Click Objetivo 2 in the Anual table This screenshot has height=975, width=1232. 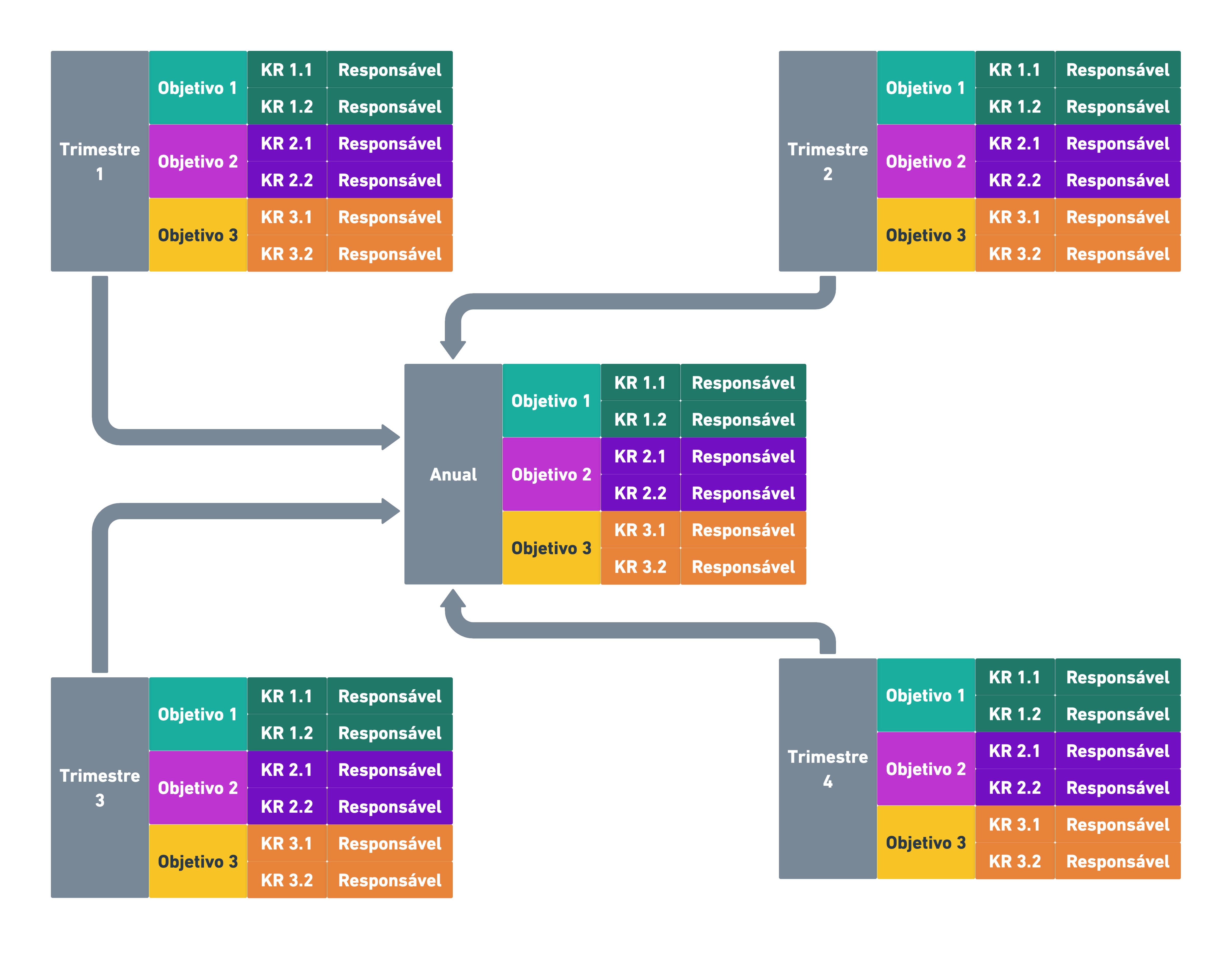(552, 474)
